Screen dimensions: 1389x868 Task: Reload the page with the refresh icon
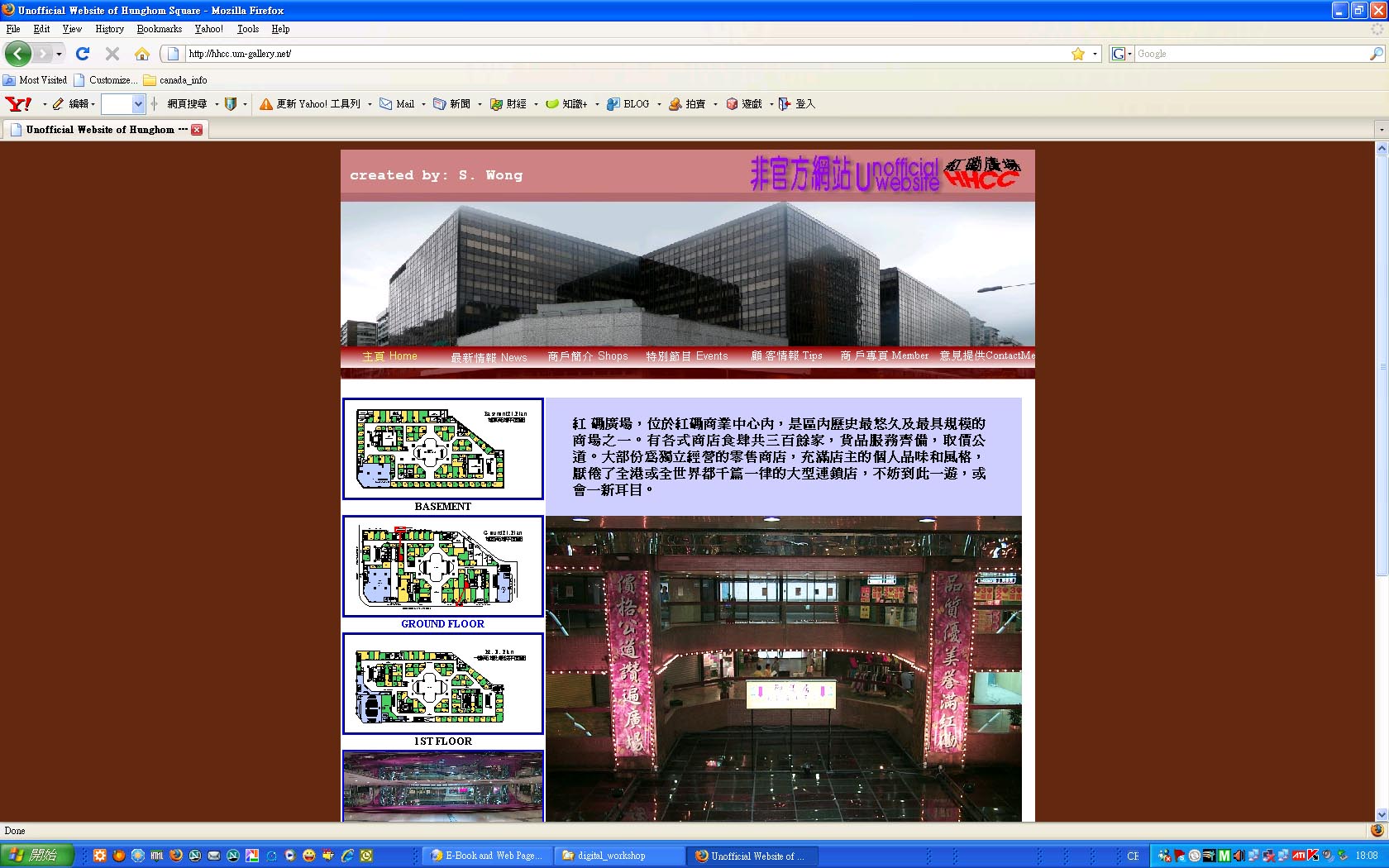coord(82,54)
